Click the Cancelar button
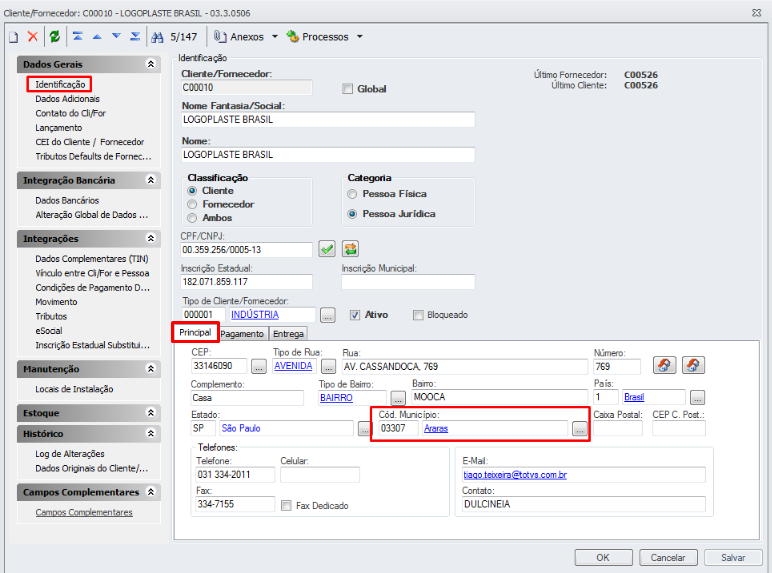Image resolution: width=772 pixels, height=573 pixels. [668, 558]
